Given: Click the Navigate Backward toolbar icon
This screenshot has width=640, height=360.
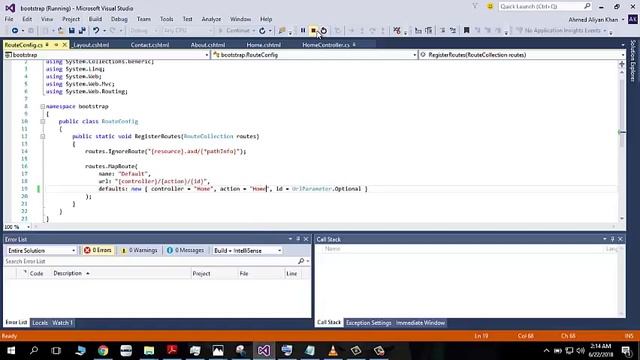Looking at the screenshot, I should tap(15, 31).
